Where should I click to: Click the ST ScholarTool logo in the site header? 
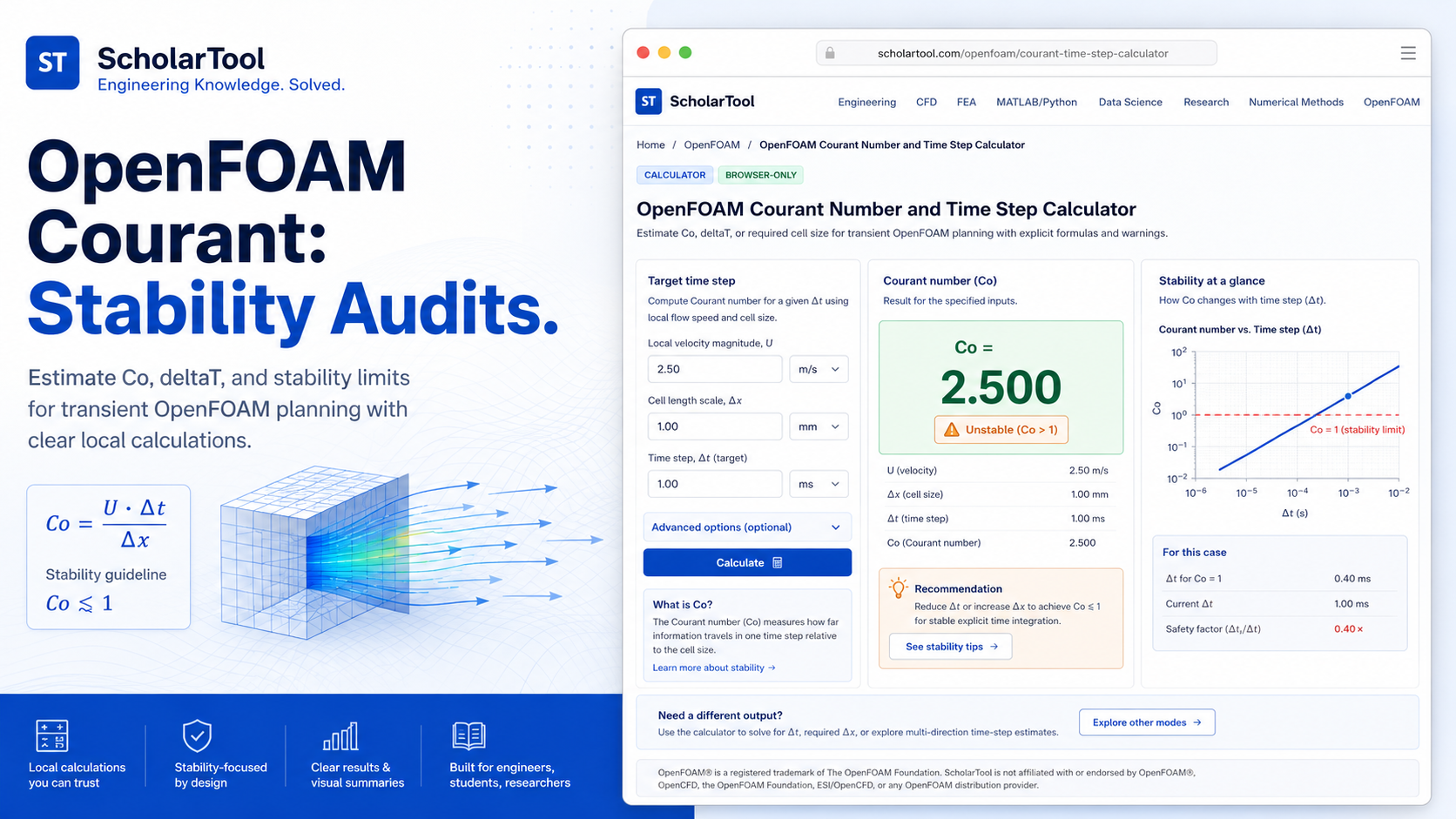695,101
